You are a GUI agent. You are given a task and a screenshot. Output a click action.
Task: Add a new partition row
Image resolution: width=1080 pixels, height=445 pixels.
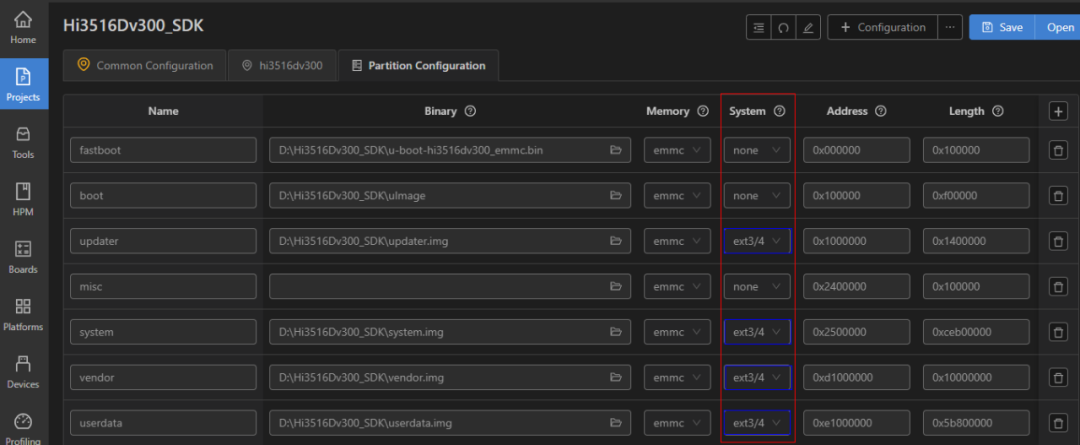point(1057,111)
